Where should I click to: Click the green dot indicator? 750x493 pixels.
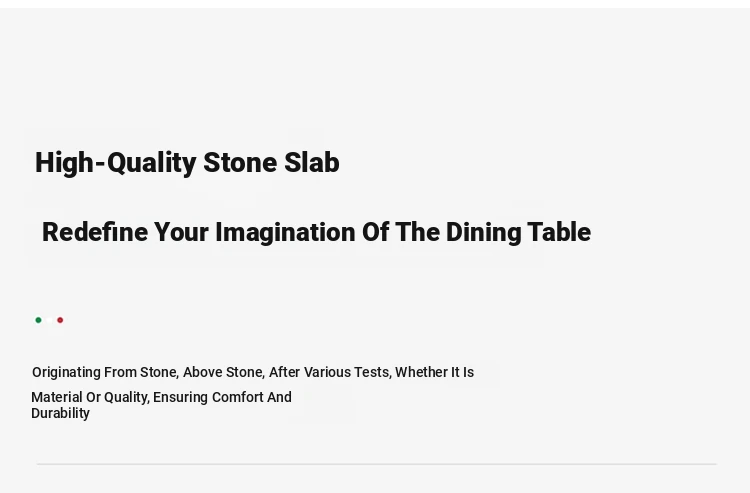(x=38, y=320)
